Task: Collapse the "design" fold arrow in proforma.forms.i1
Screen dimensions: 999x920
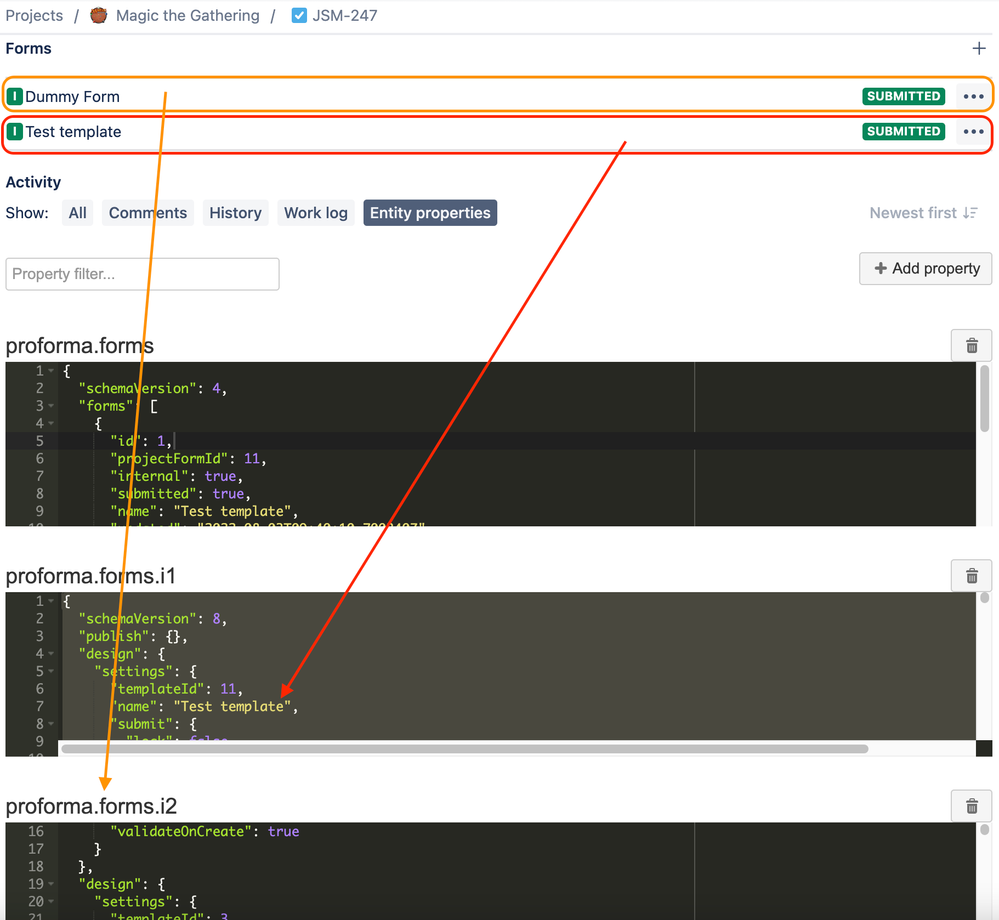Action: [51, 654]
